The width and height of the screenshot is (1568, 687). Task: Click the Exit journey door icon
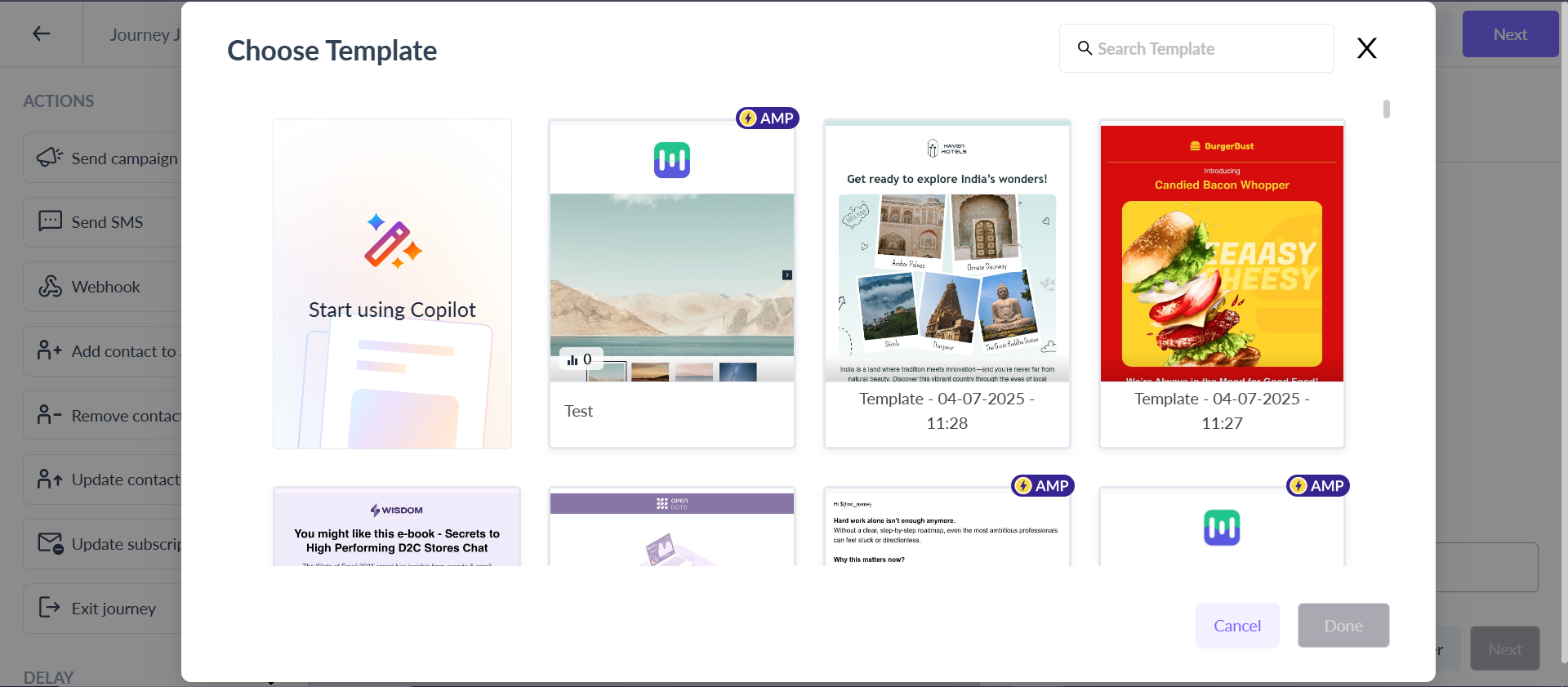click(x=50, y=607)
